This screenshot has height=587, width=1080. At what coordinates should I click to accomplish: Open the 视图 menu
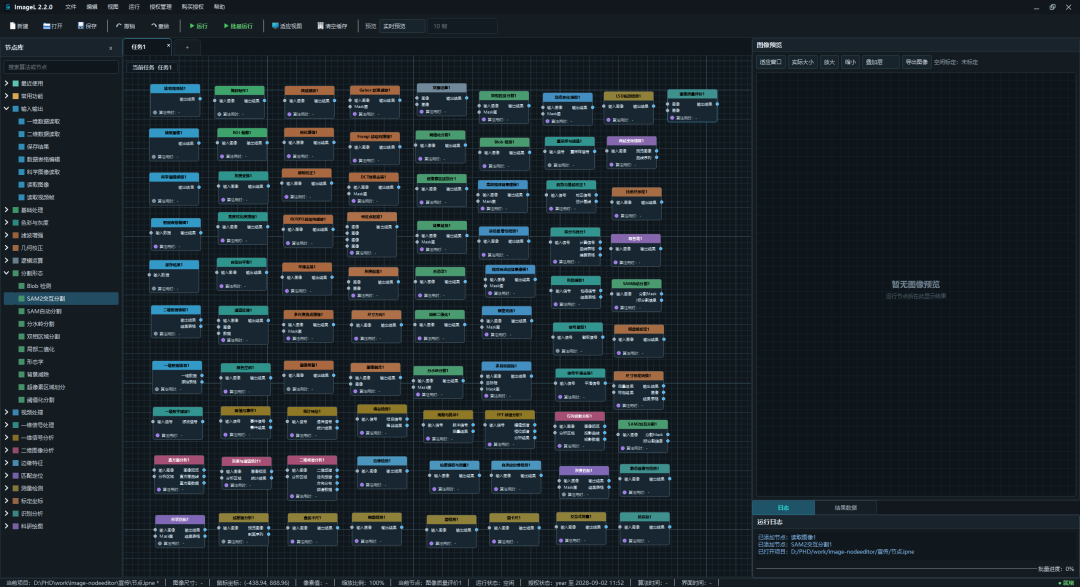[113, 7]
